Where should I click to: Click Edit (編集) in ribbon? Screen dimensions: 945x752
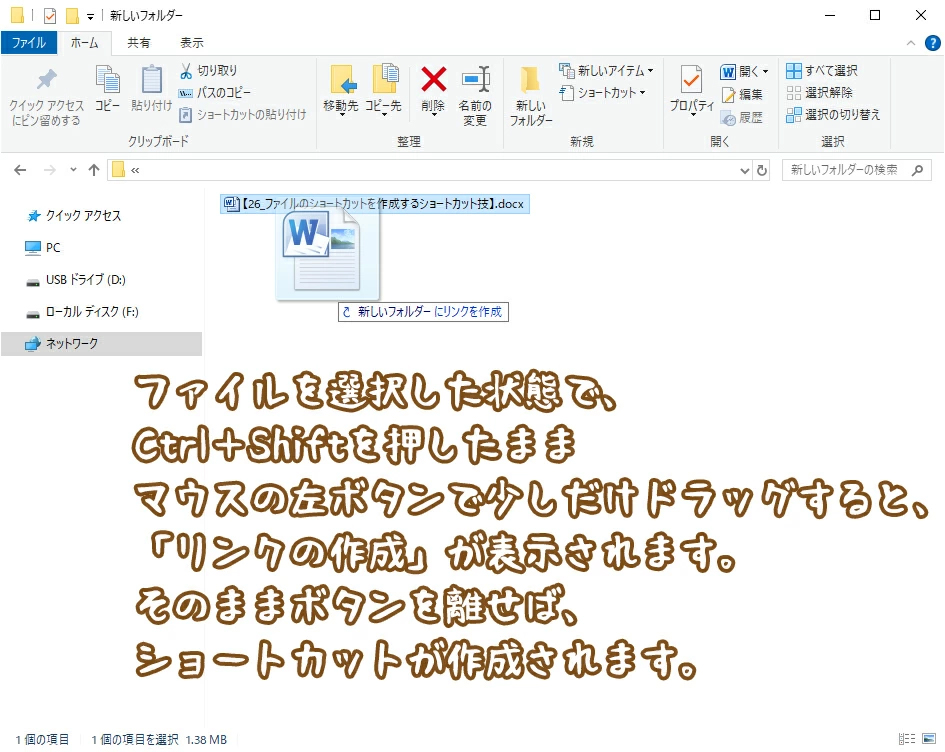tap(742, 95)
